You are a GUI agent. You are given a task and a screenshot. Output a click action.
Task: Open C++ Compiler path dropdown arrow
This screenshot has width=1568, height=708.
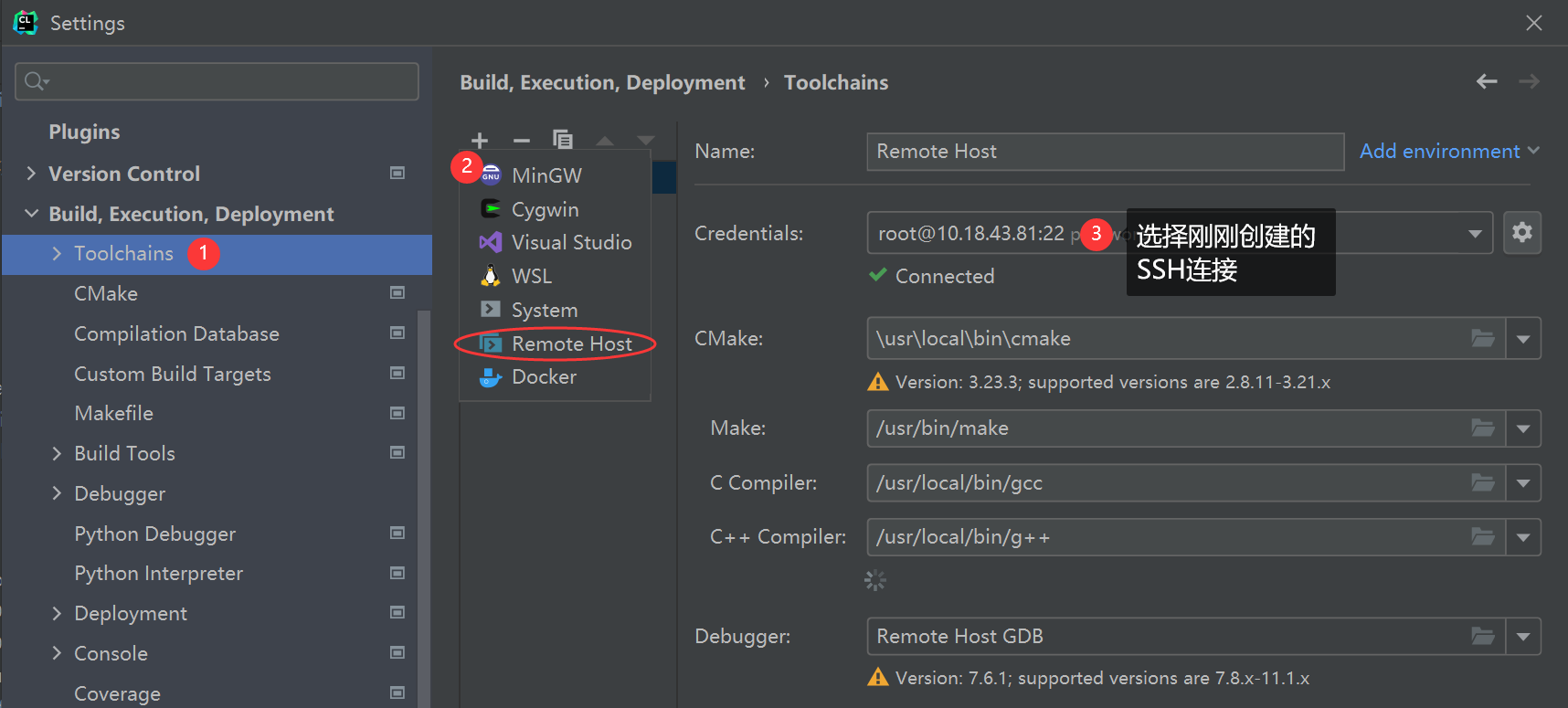click(x=1522, y=537)
